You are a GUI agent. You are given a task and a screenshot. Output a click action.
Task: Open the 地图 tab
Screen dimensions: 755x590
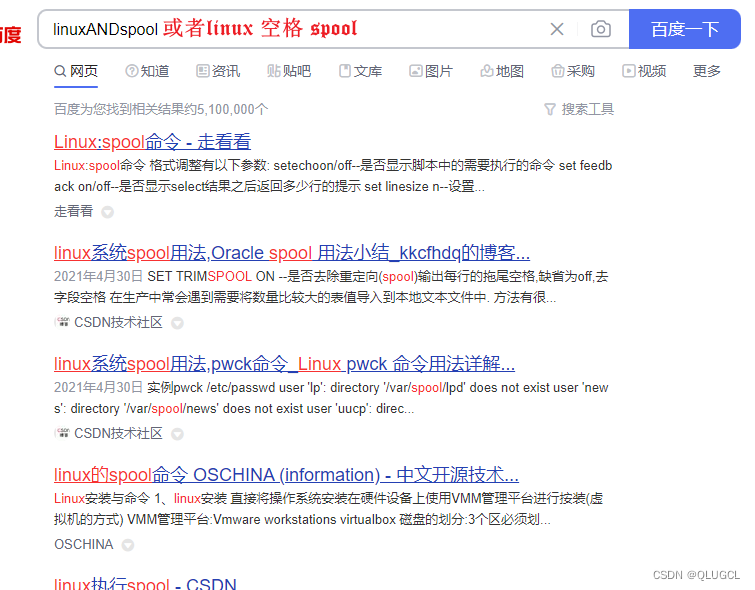(x=502, y=71)
